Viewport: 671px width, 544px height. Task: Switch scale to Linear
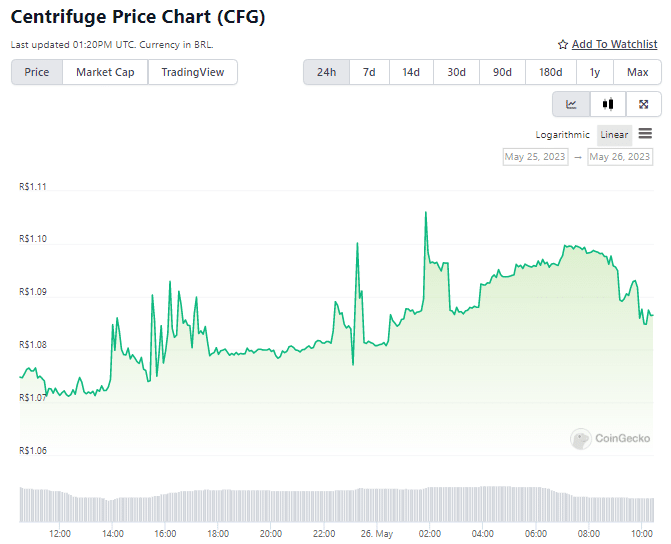tap(614, 135)
